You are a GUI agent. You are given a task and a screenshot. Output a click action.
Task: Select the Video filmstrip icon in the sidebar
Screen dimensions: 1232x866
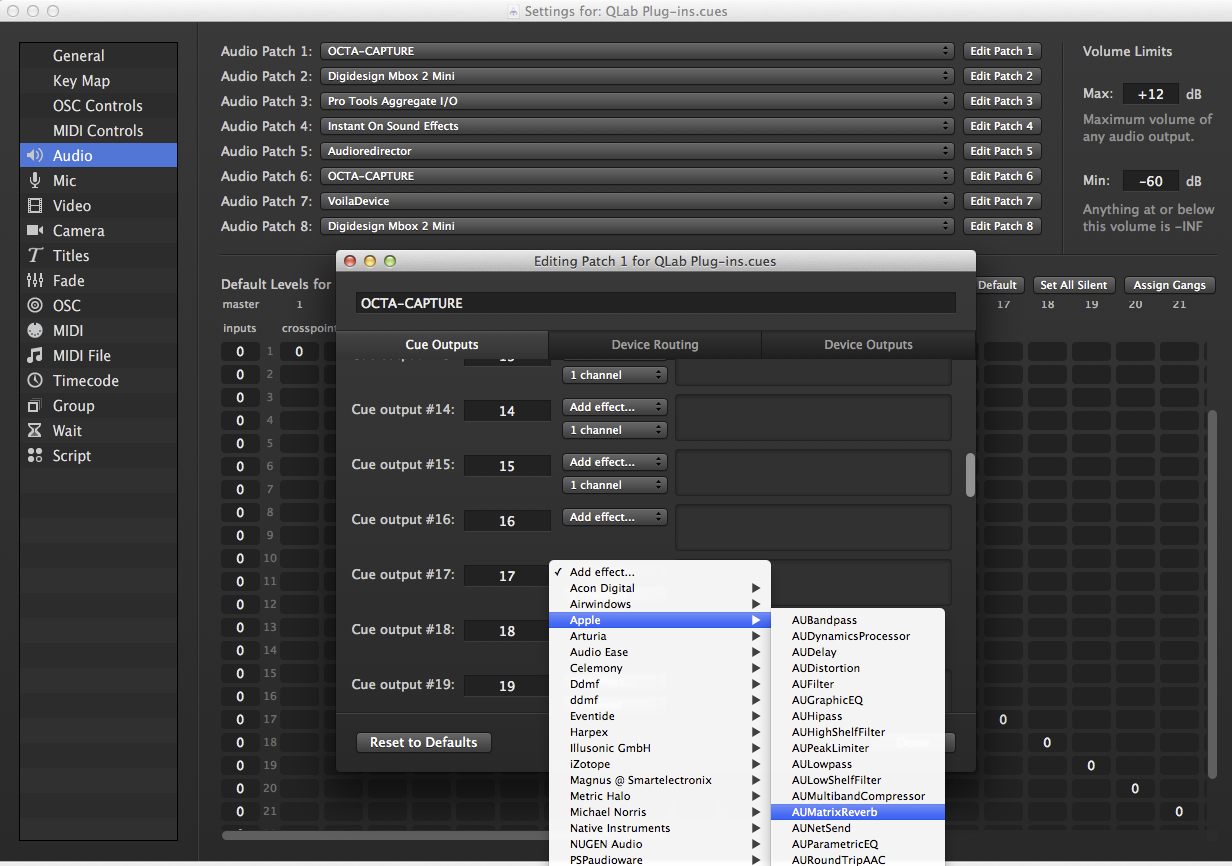click(x=35, y=205)
